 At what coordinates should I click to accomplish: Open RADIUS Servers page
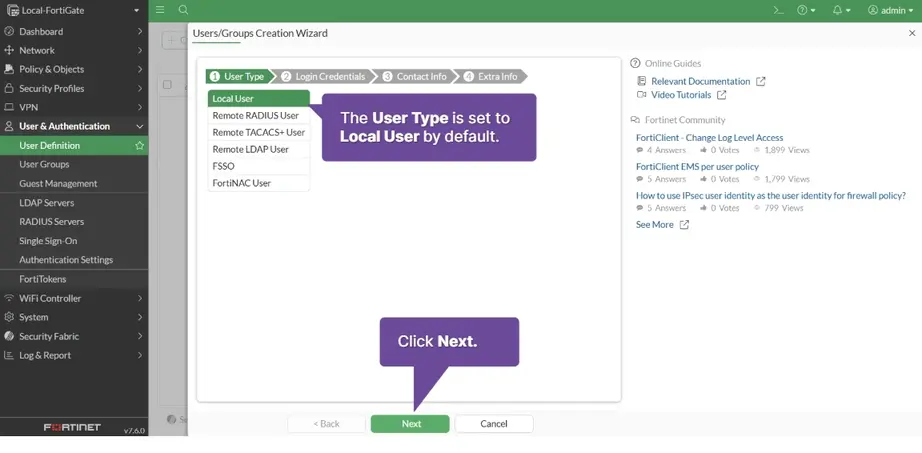pos(74,221)
